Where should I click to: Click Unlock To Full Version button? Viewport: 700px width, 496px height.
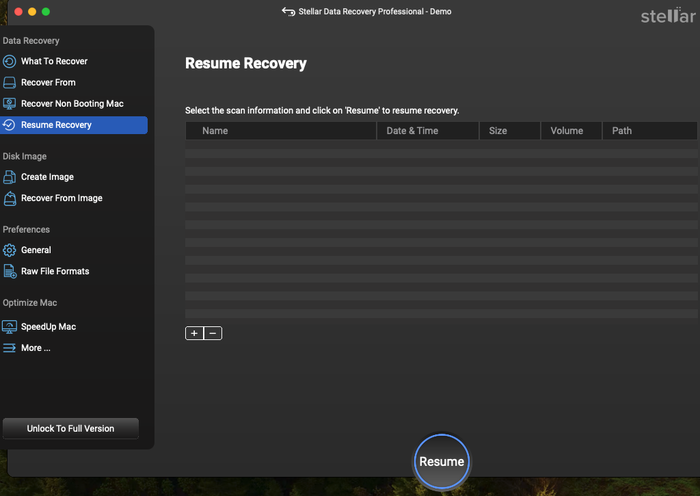tap(71, 429)
